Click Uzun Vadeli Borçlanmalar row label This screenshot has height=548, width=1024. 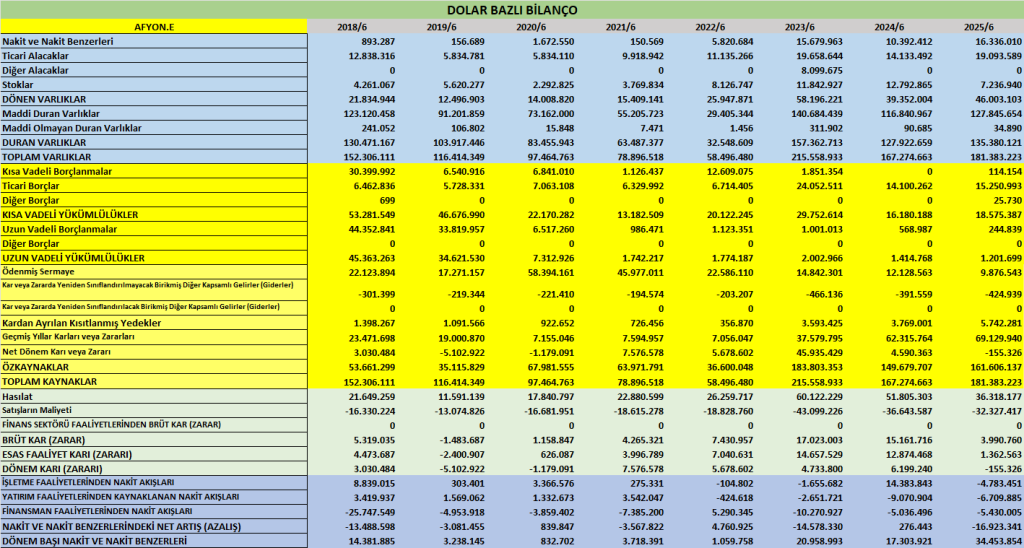(x=59, y=229)
